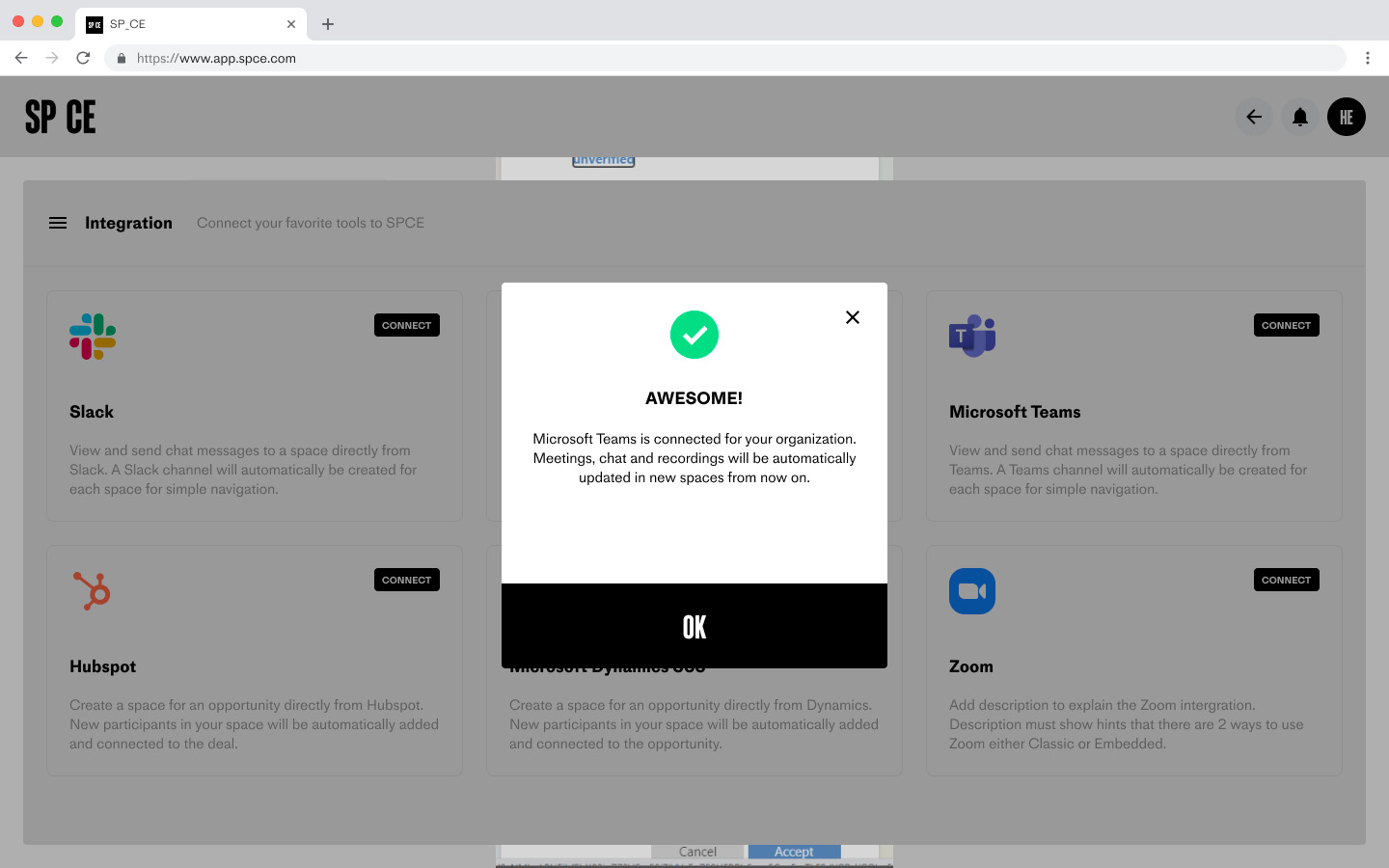The height and width of the screenshot is (868, 1389).
Task: Click OK to confirm the Teams connection
Action: click(x=694, y=626)
